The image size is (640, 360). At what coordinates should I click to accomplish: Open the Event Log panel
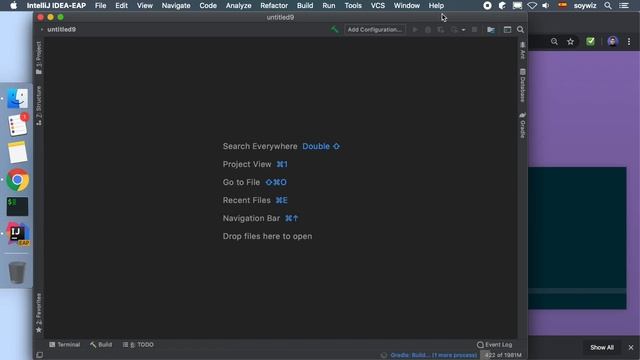pos(494,344)
